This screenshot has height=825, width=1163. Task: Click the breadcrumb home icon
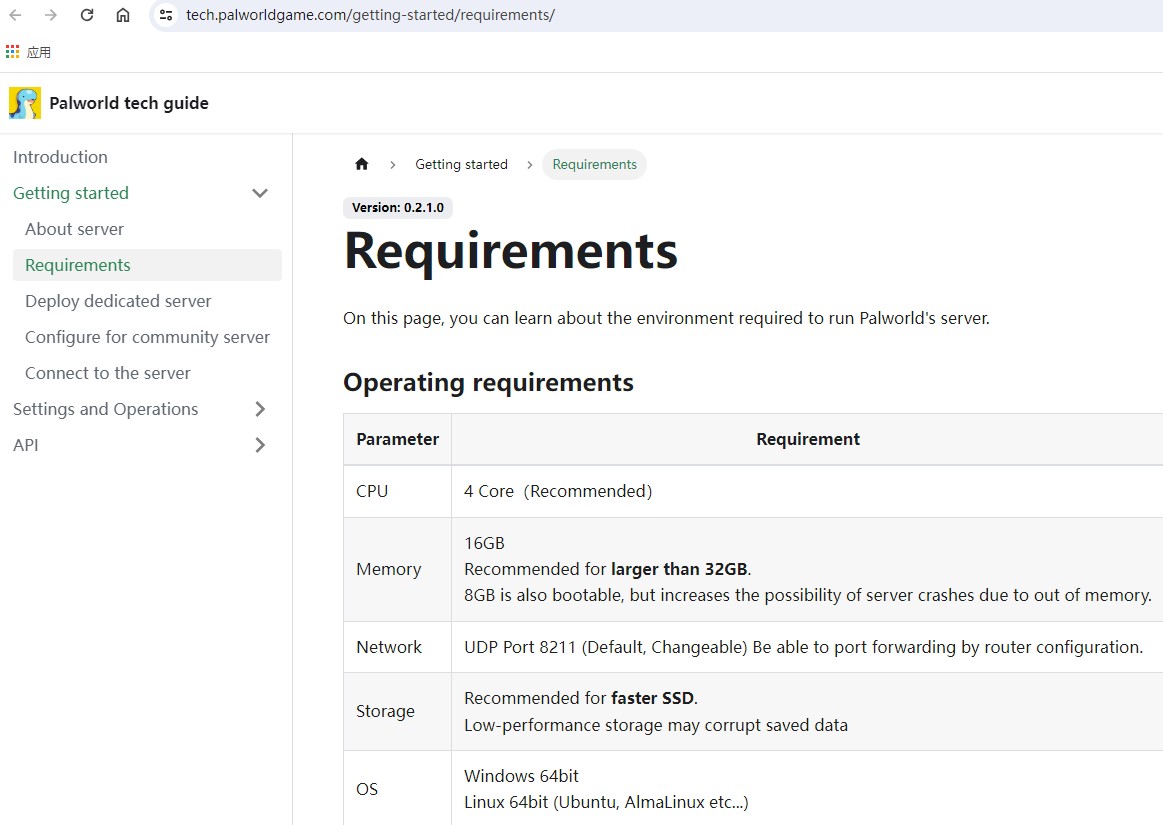click(x=362, y=164)
